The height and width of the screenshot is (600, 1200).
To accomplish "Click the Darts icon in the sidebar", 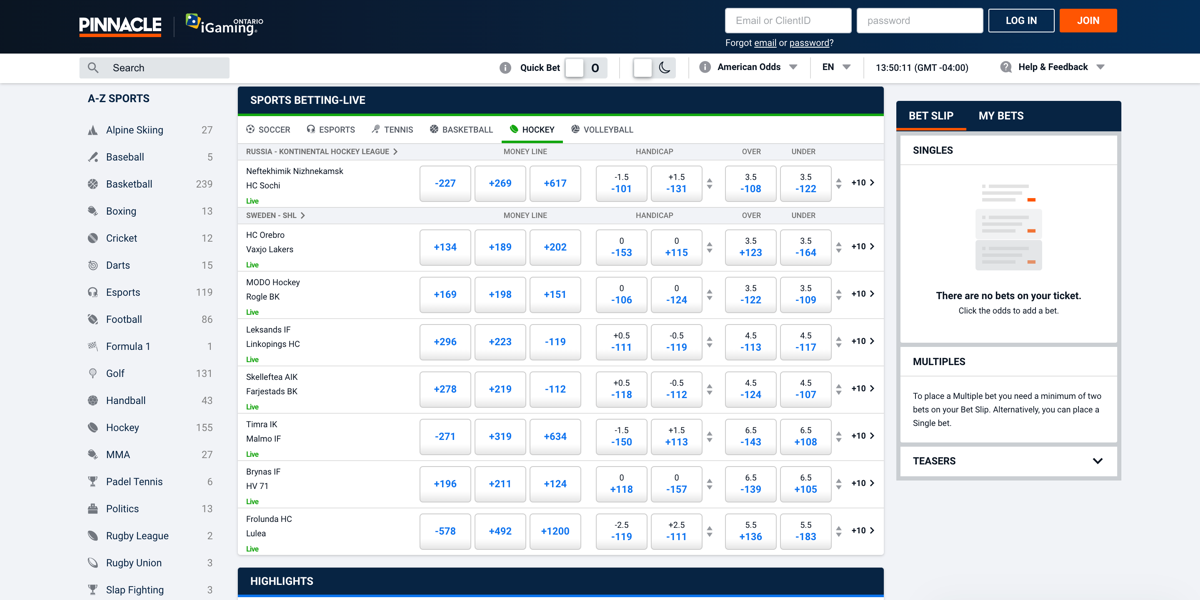I will click(x=92, y=265).
